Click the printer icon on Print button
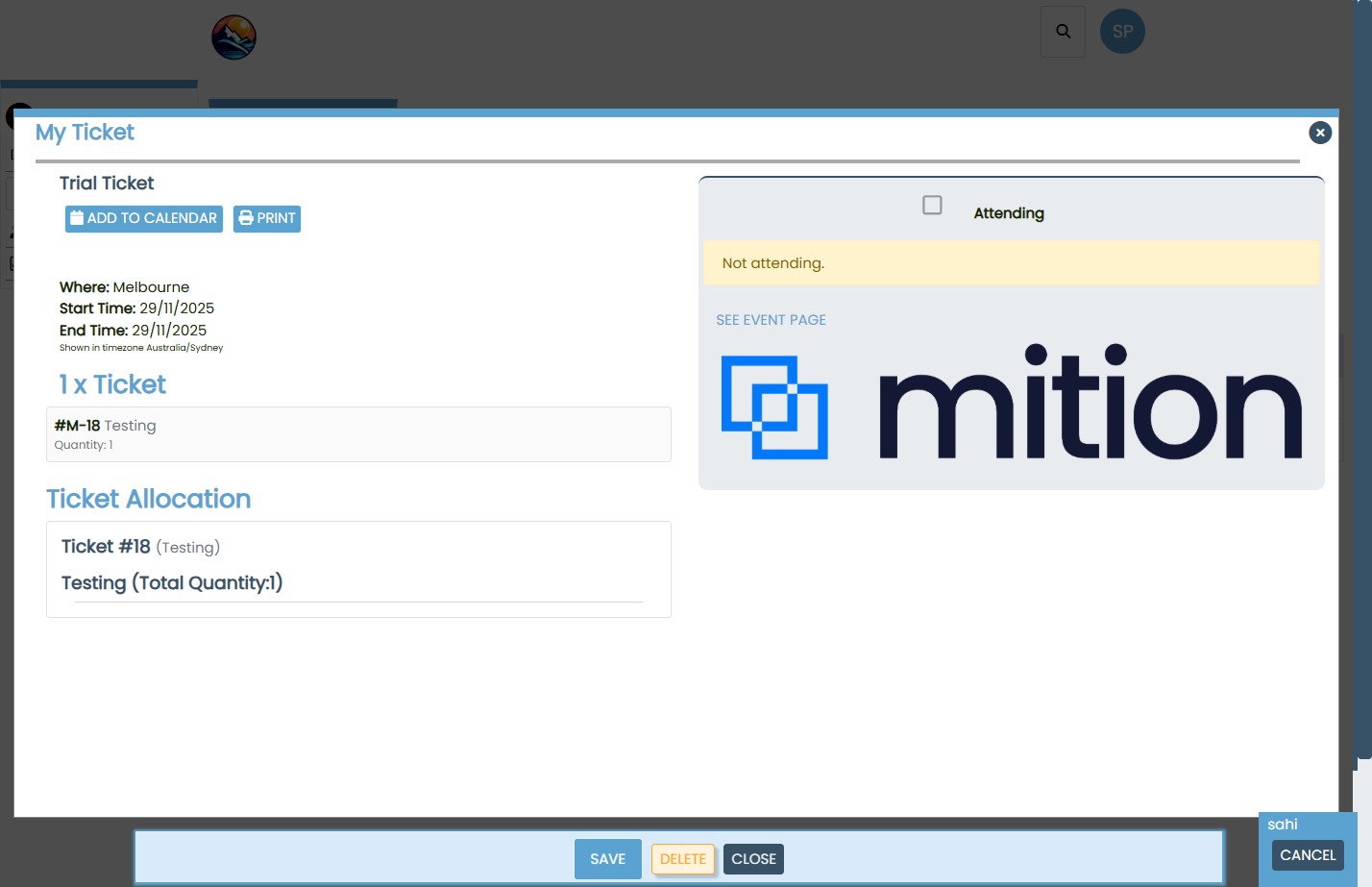Viewport: 1372px width, 887px height. point(246,218)
